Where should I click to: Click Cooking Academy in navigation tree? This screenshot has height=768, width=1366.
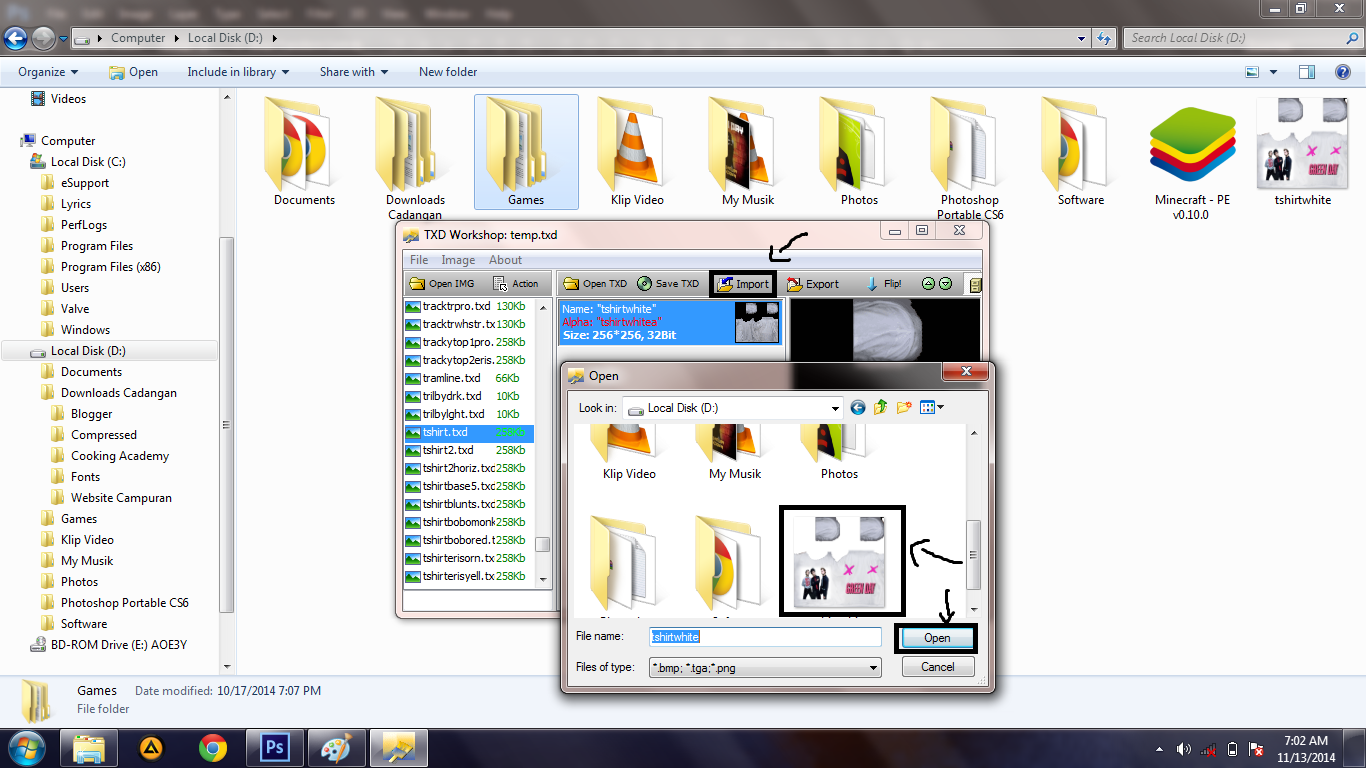[x=120, y=456]
